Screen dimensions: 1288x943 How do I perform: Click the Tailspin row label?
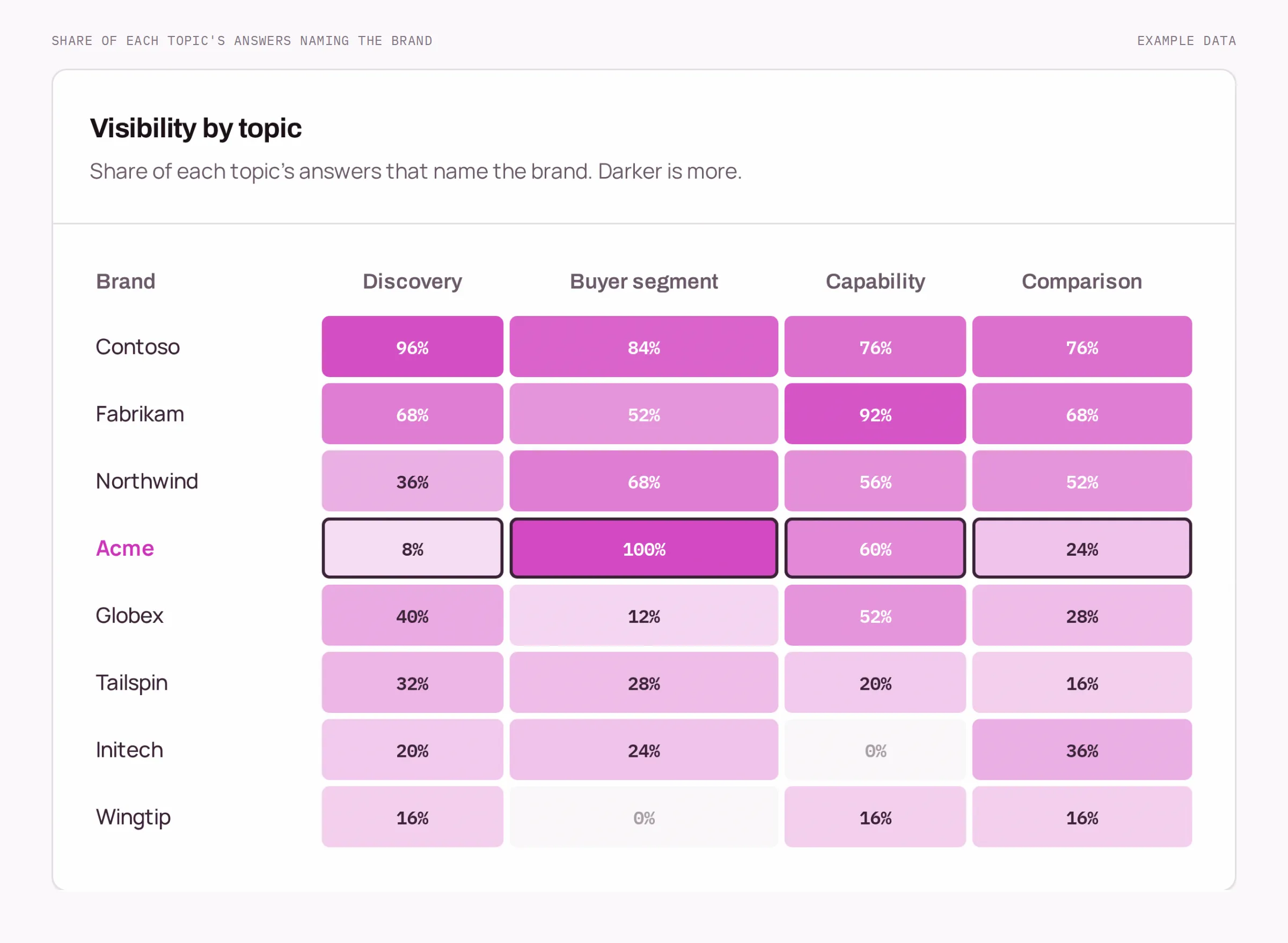click(132, 683)
